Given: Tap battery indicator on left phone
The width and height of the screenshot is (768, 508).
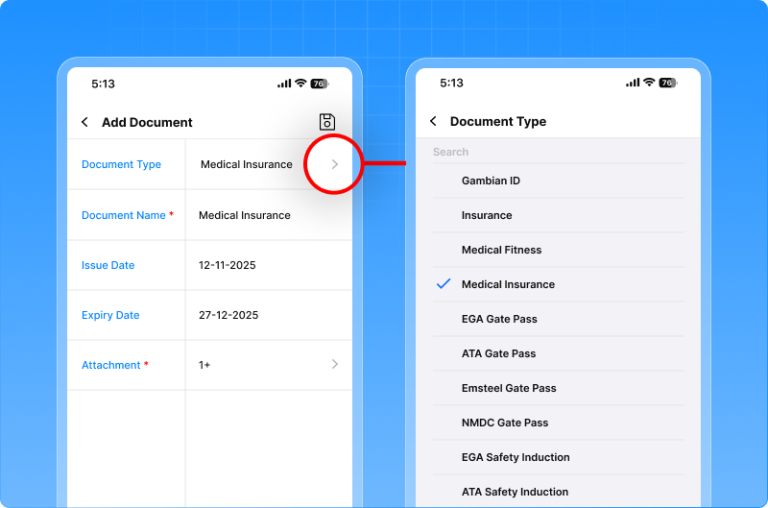Looking at the screenshot, I should (x=319, y=83).
